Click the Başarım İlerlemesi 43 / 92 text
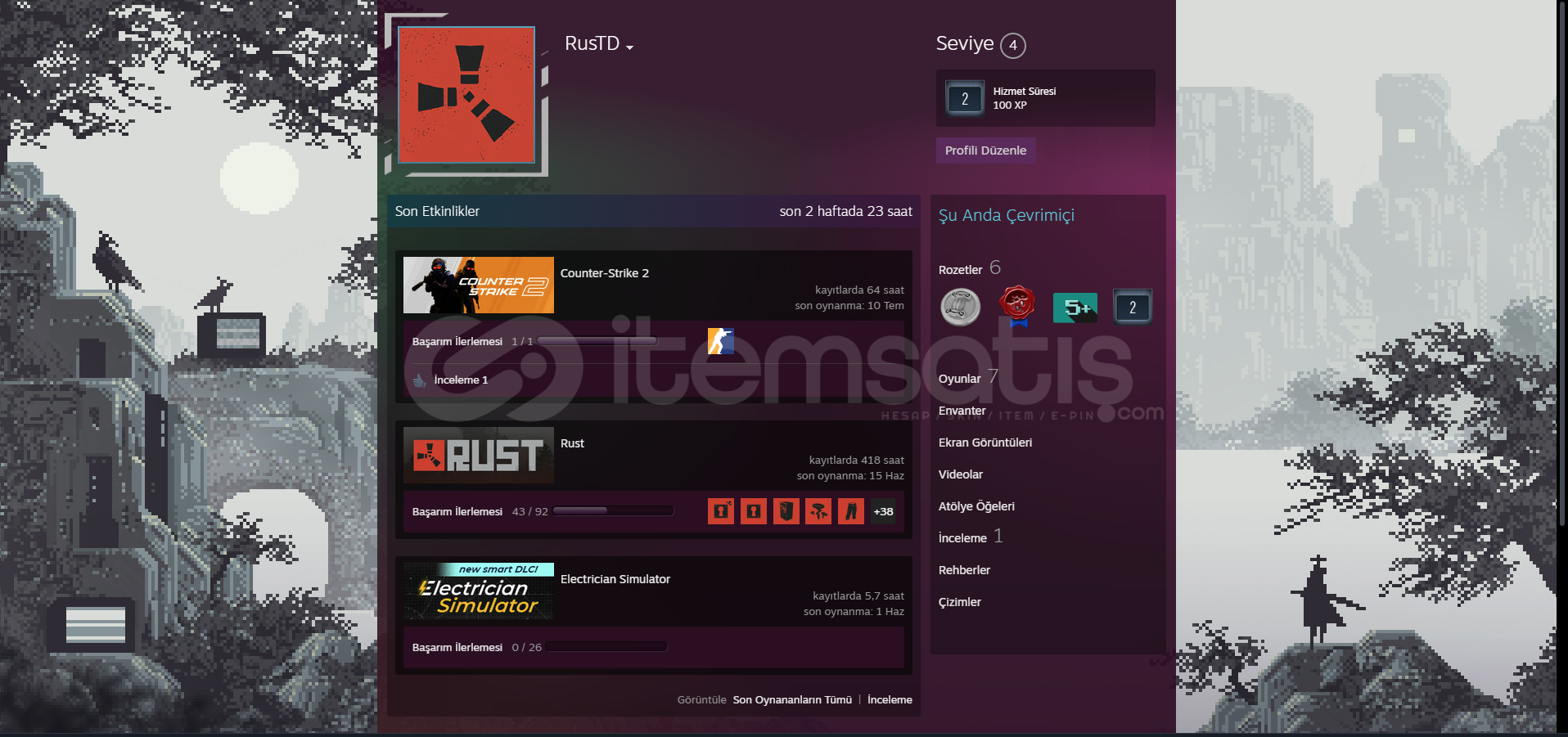Image resolution: width=1568 pixels, height=737 pixels. coord(480,511)
